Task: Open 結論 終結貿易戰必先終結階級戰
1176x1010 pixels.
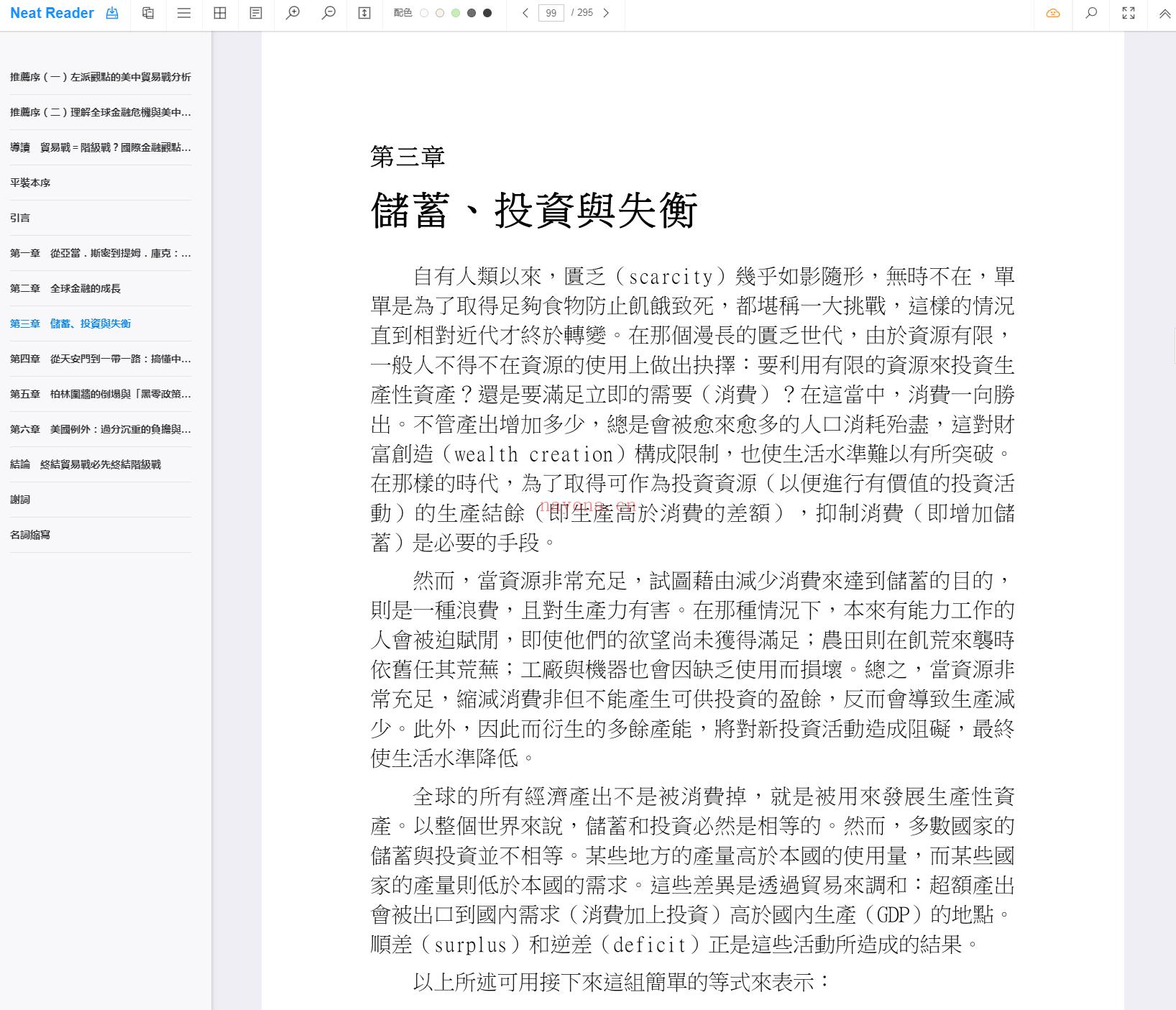Action: coord(86,464)
